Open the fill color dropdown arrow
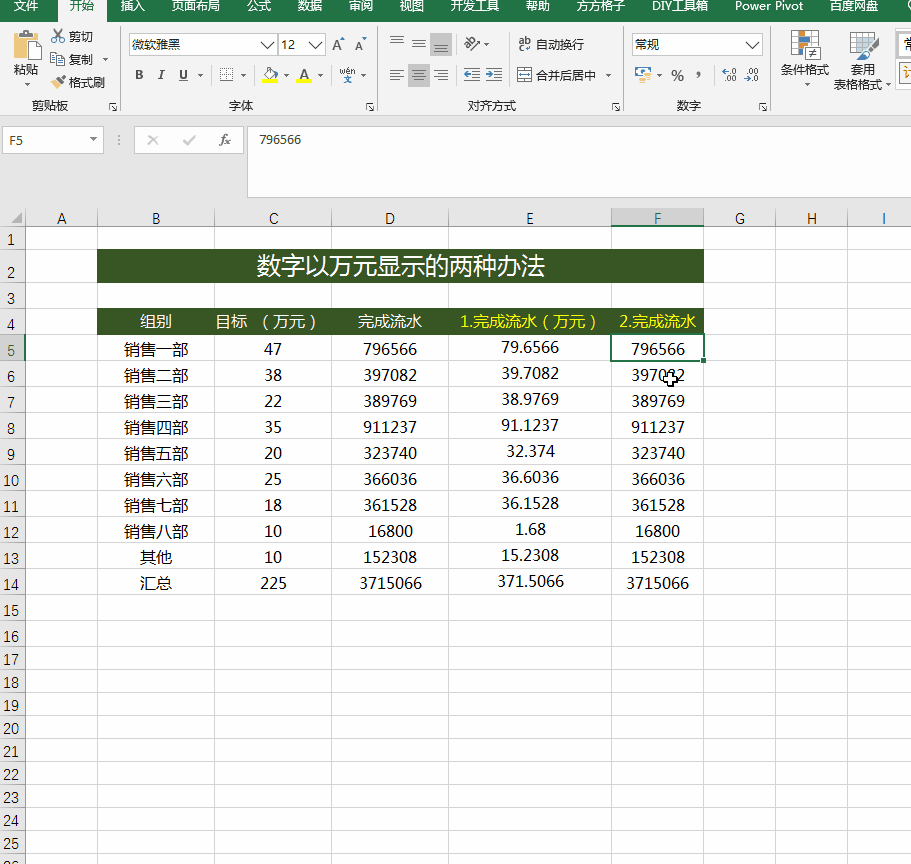The image size is (911, 864). tap(286, 75)
